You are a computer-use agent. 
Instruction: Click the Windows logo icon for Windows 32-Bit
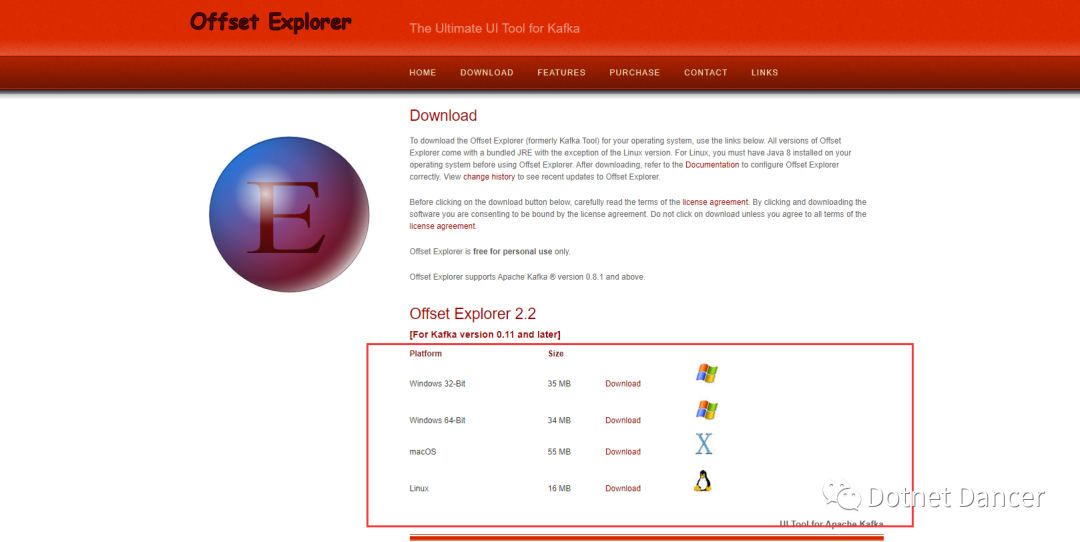tap(707, 374)
